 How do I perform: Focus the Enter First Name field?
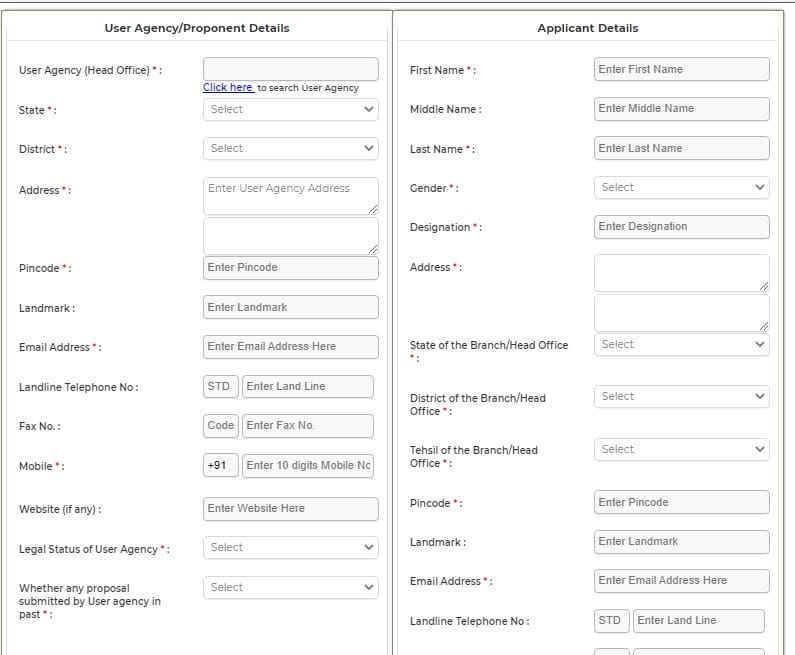681,69
